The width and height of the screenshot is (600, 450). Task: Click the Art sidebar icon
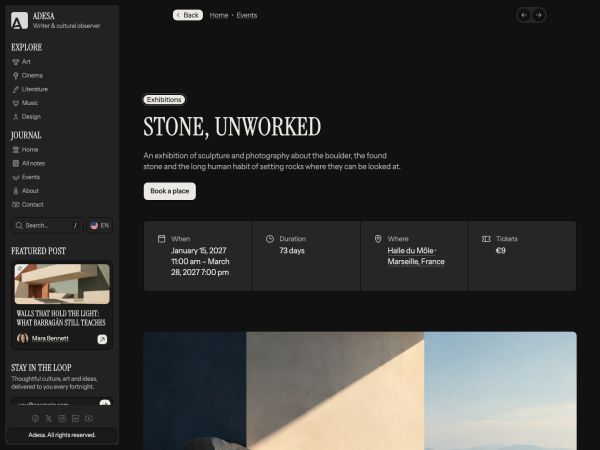pyautogui.click(x=16, y=62)
